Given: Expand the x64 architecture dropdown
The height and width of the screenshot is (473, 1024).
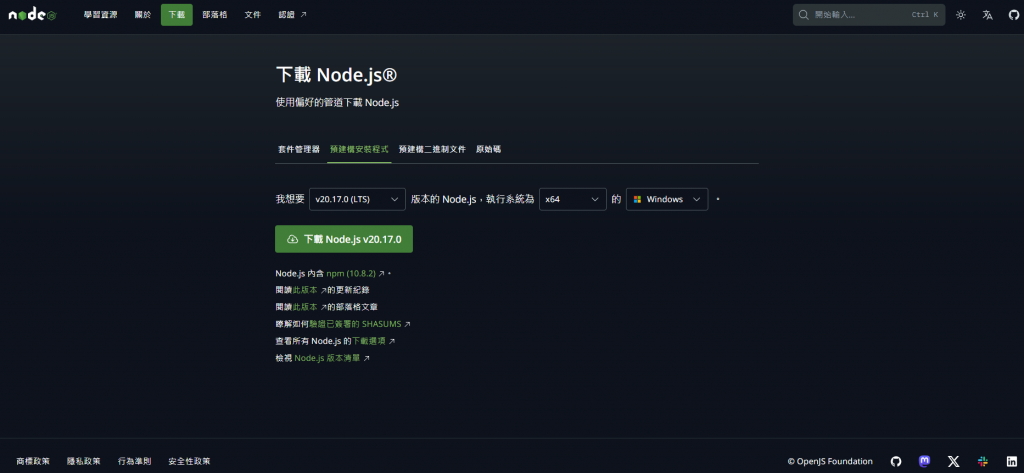Looking at the screenshot, I should tap(573, 199).
